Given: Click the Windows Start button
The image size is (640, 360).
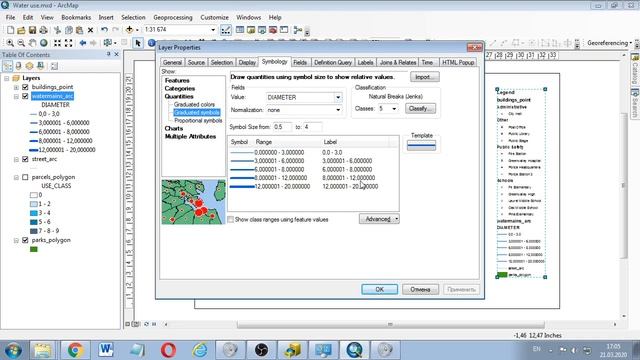Looking at the screenshot, I should pos(13,350).
